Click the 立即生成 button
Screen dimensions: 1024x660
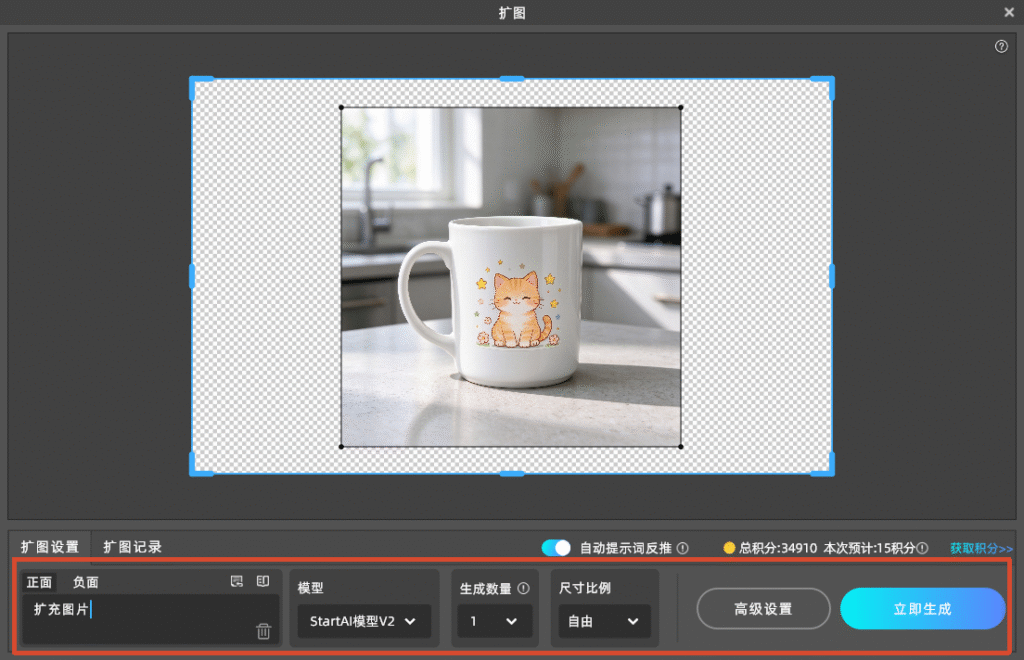(923, 608)
